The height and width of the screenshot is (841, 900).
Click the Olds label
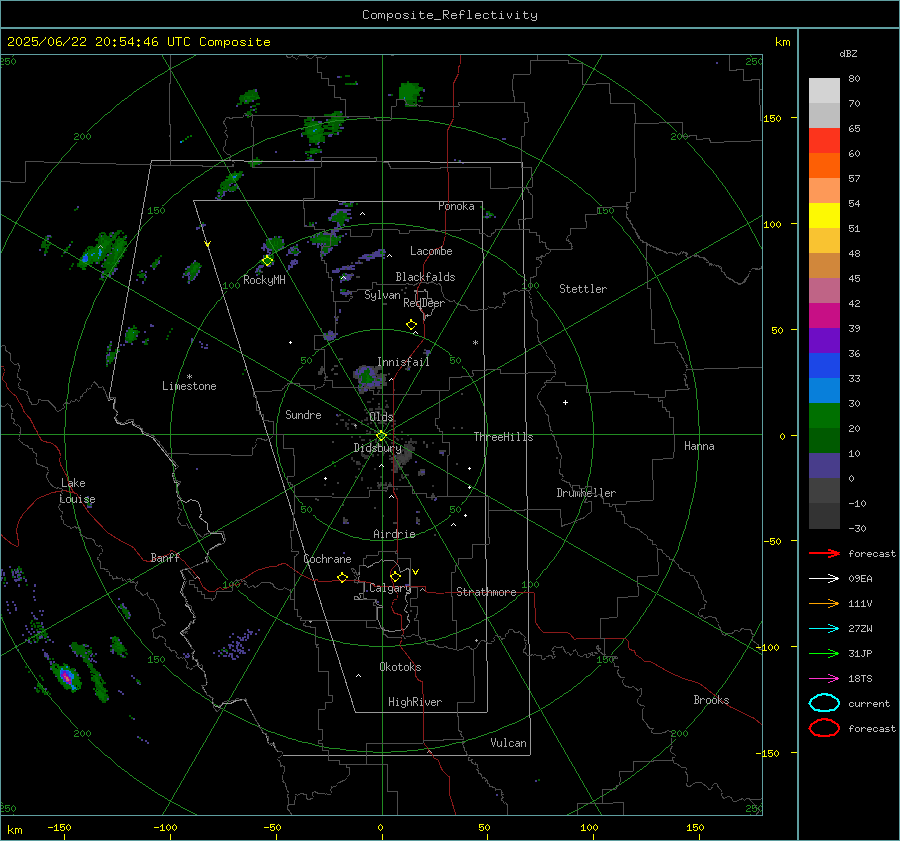coord(381,417)
